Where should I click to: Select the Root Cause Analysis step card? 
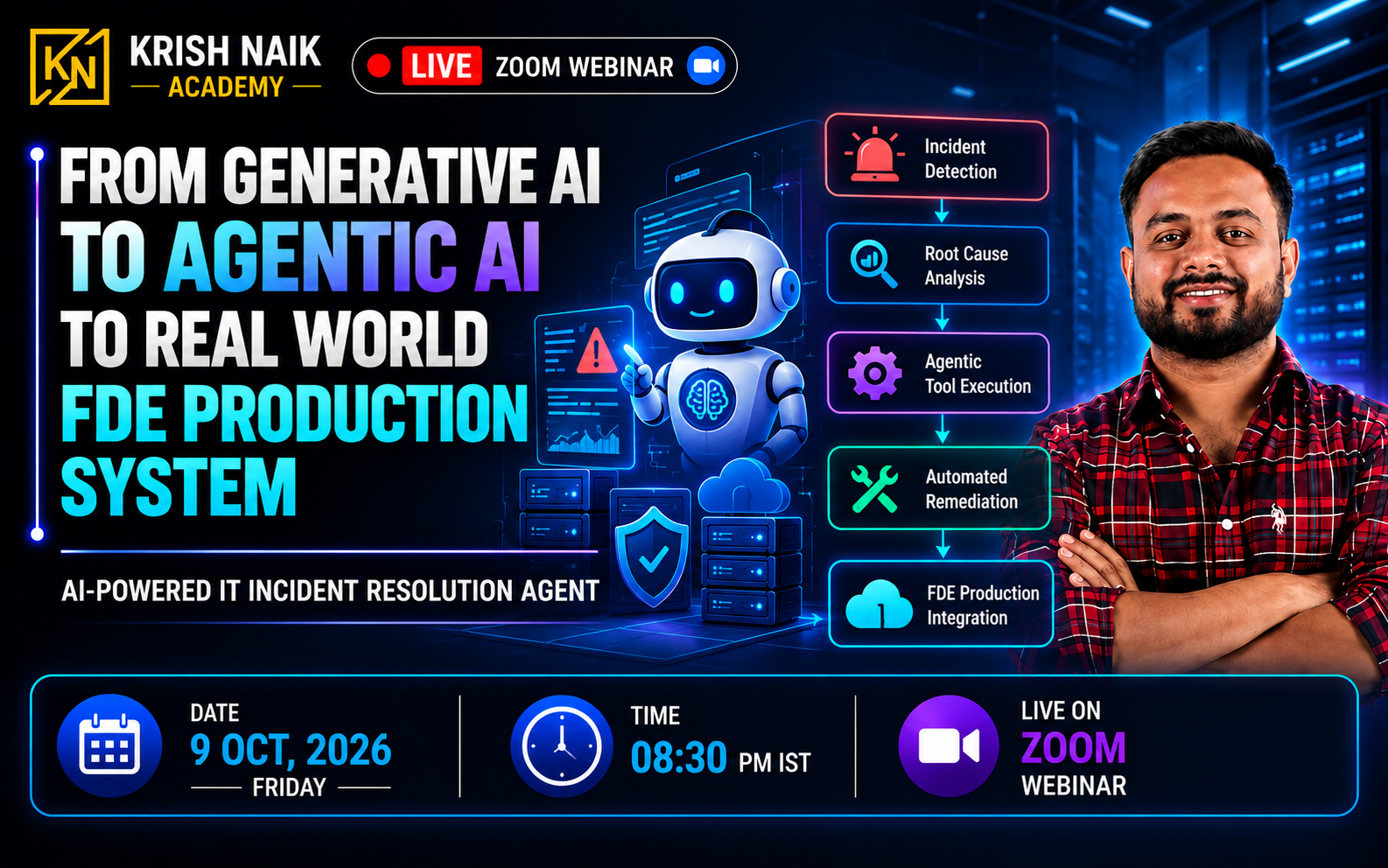[x=937, y=265]
